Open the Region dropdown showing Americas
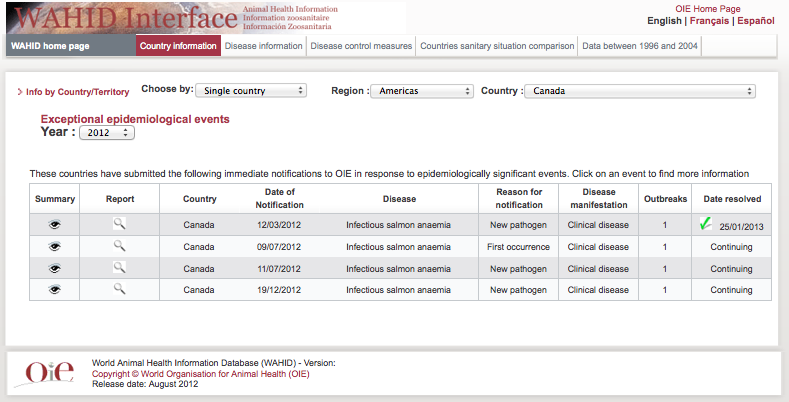The height and width of the screenshot is (402, 789). [x=420, y=91]
